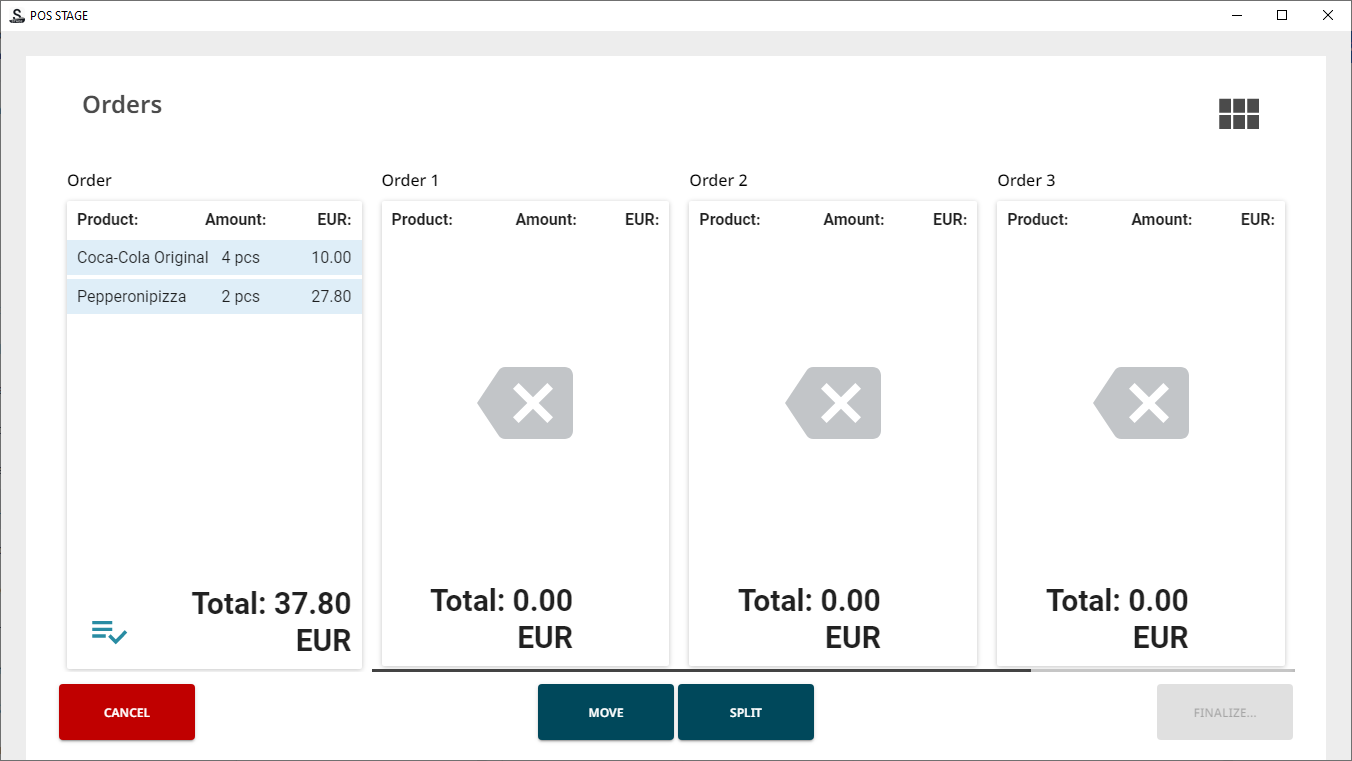Click the delete icon in Order 1
The width and height of the screenshot is (1352, 761).
pyautogui.click(x=526, y=403)
